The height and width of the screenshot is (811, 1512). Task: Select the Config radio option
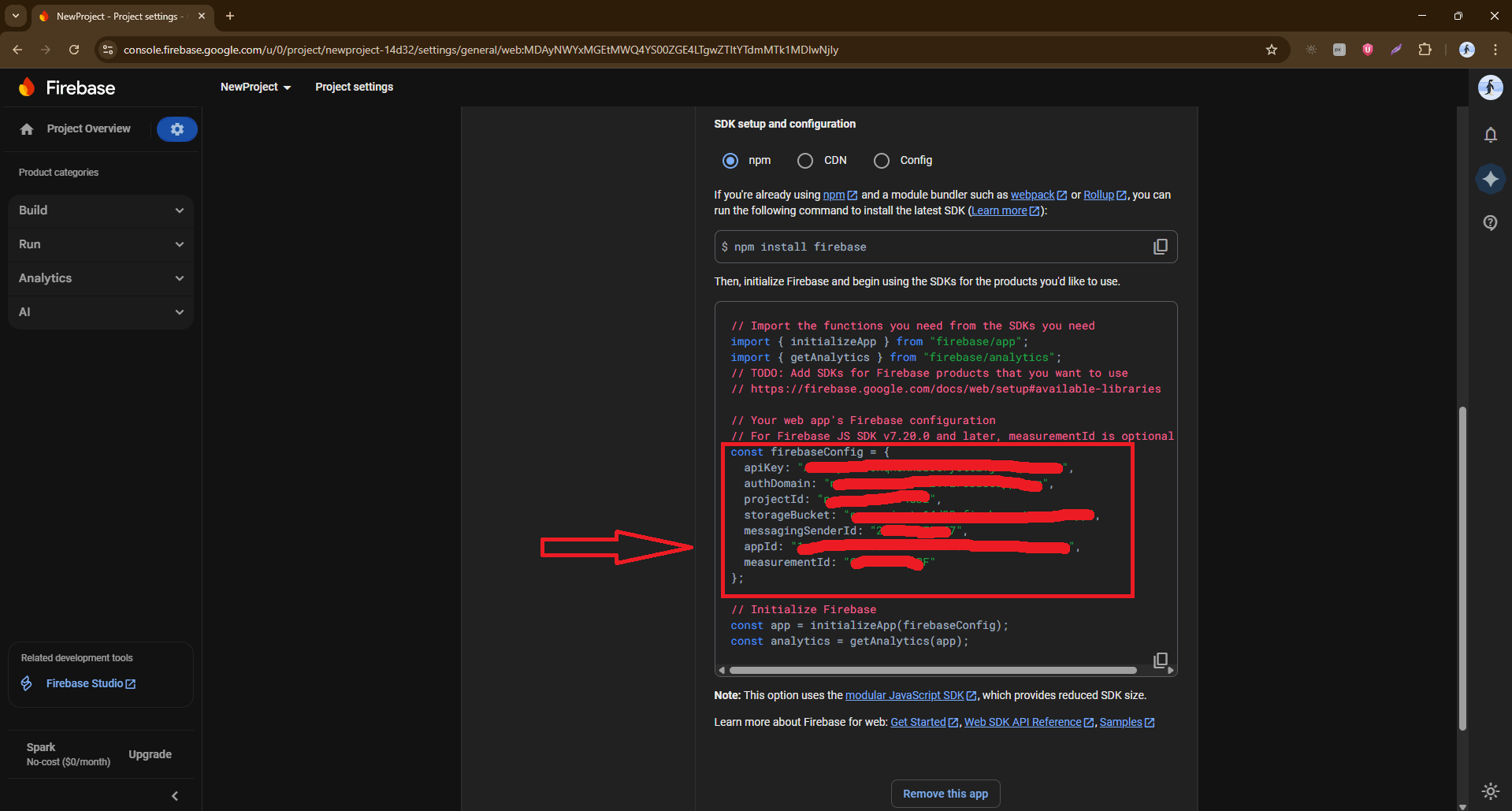pos(881,161)
